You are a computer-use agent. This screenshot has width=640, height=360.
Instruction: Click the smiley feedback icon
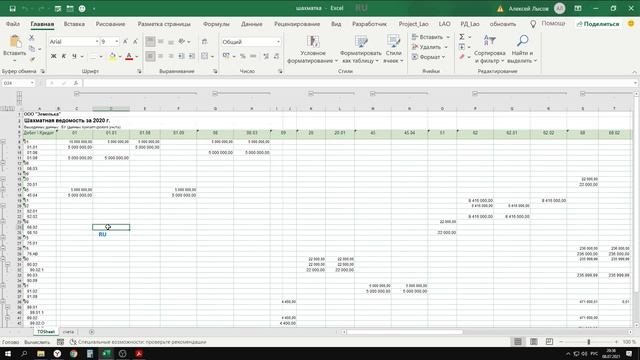point(631,24)
